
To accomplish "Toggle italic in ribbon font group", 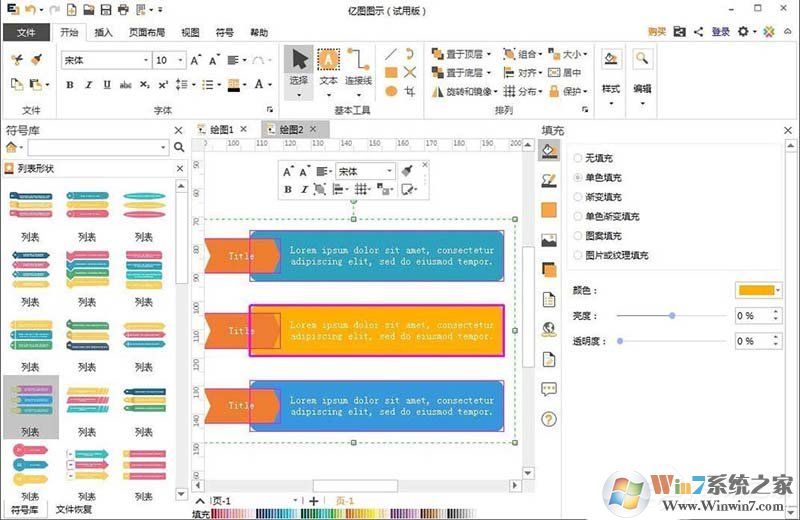I will [88, 85].
